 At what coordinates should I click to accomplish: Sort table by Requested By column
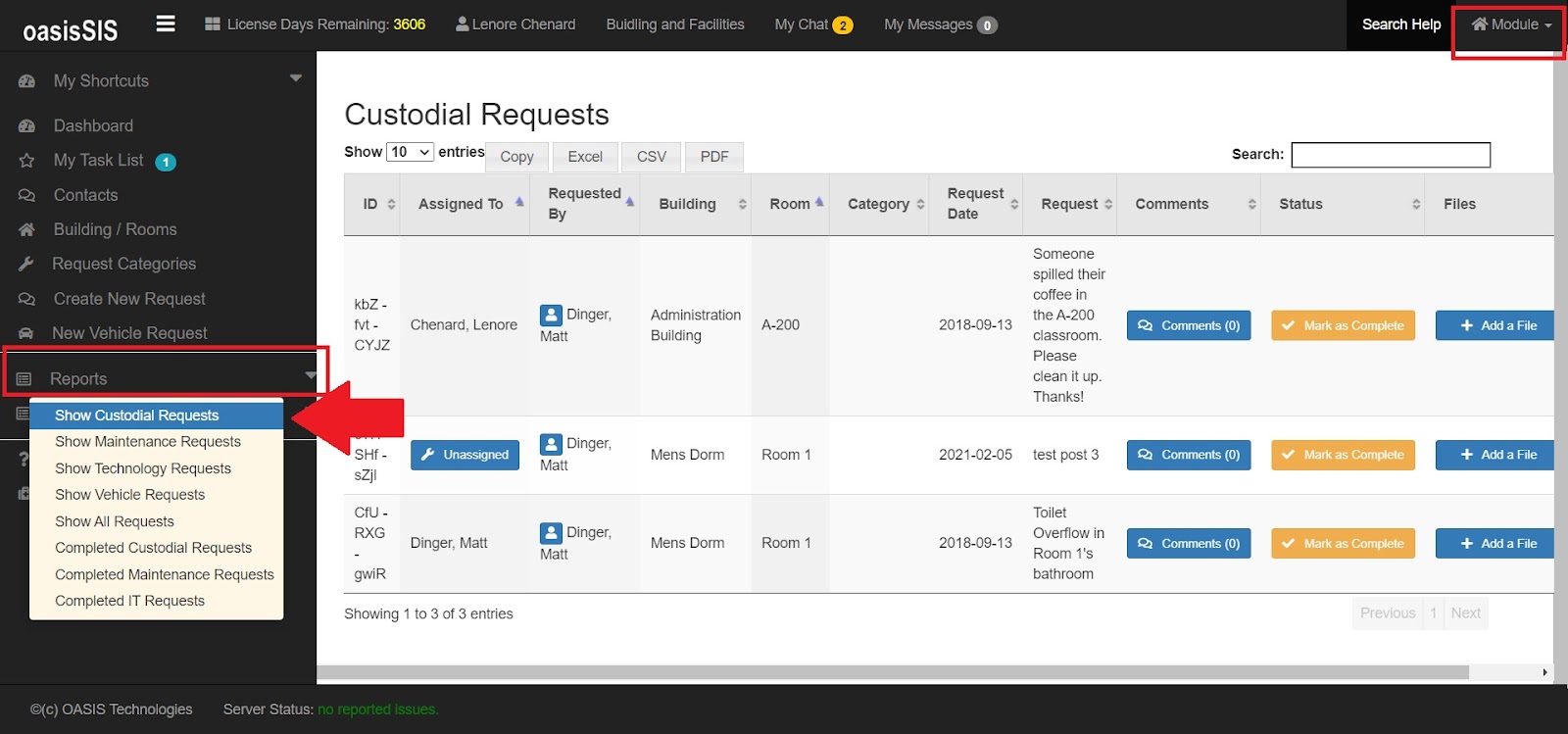point(585,204)
